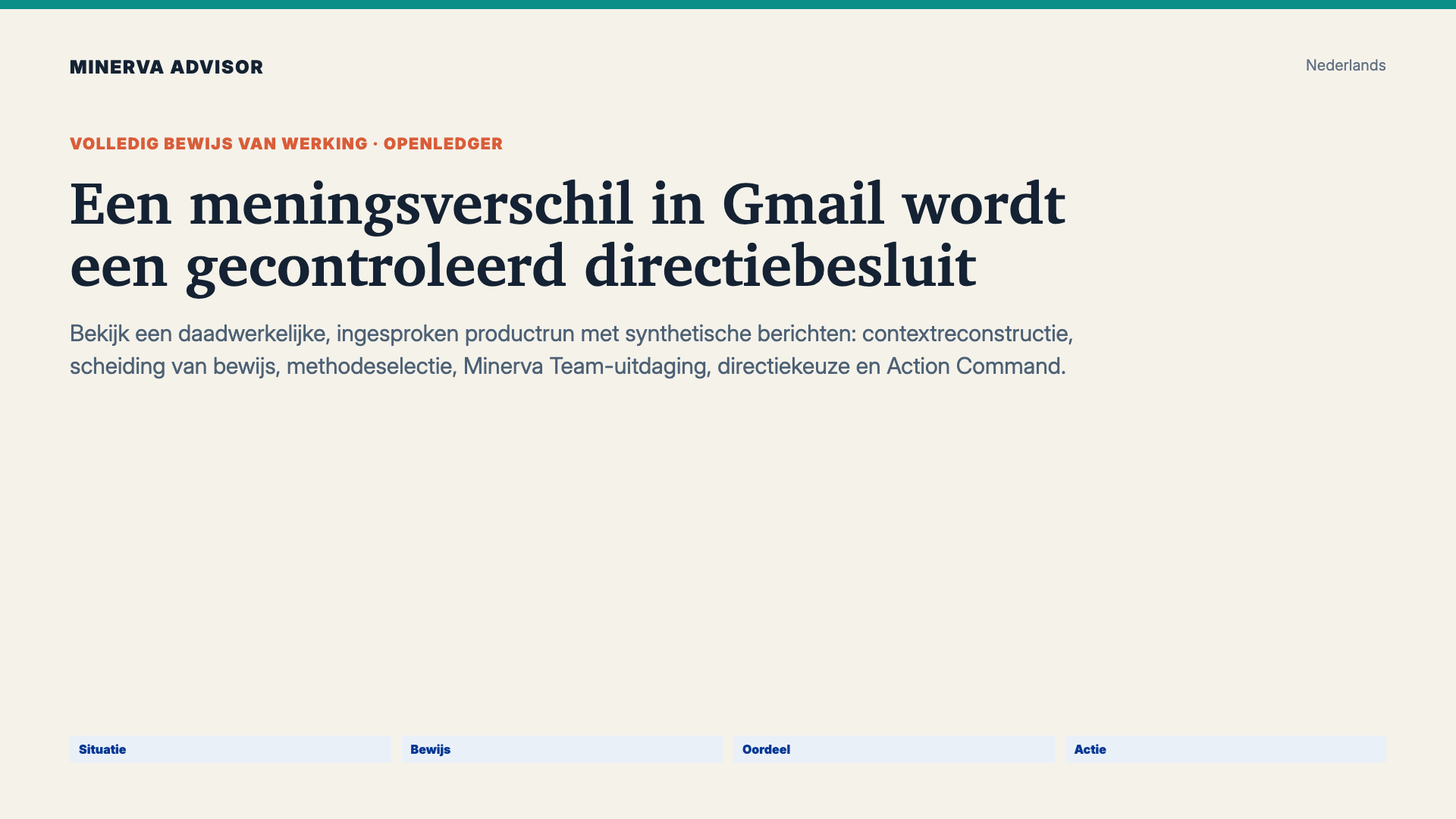Click the 'Volledig bewijs van werking · OpenLedger' label
The width and height of the screenshot is (1456, 819).
(x=286, y=144)
